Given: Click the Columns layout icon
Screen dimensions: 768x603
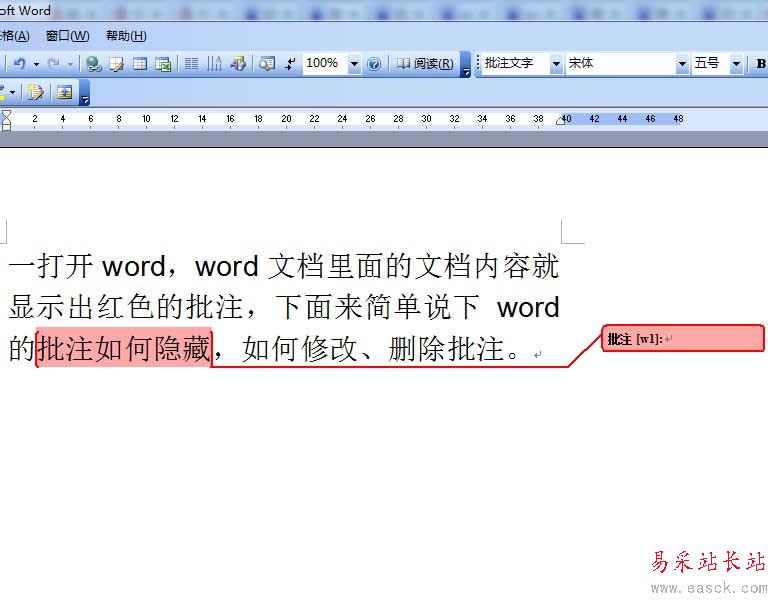Looking at the screenshot, I should pos(192,64).
